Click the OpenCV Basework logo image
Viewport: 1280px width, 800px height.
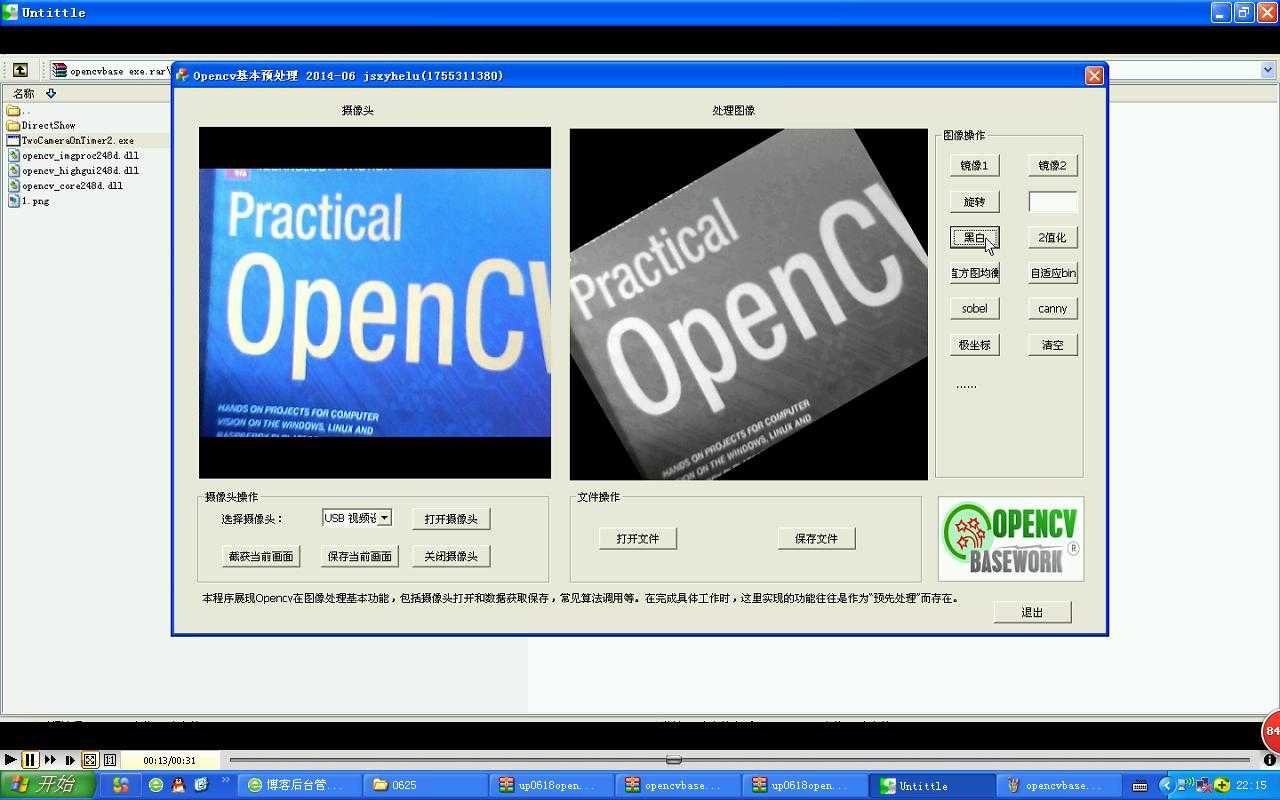point(1010,539)
